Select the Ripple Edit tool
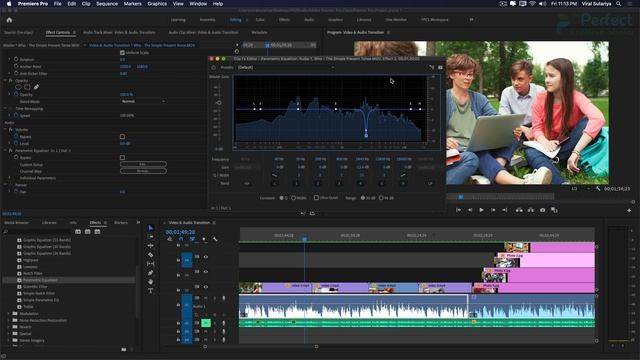 coord(150,246)
